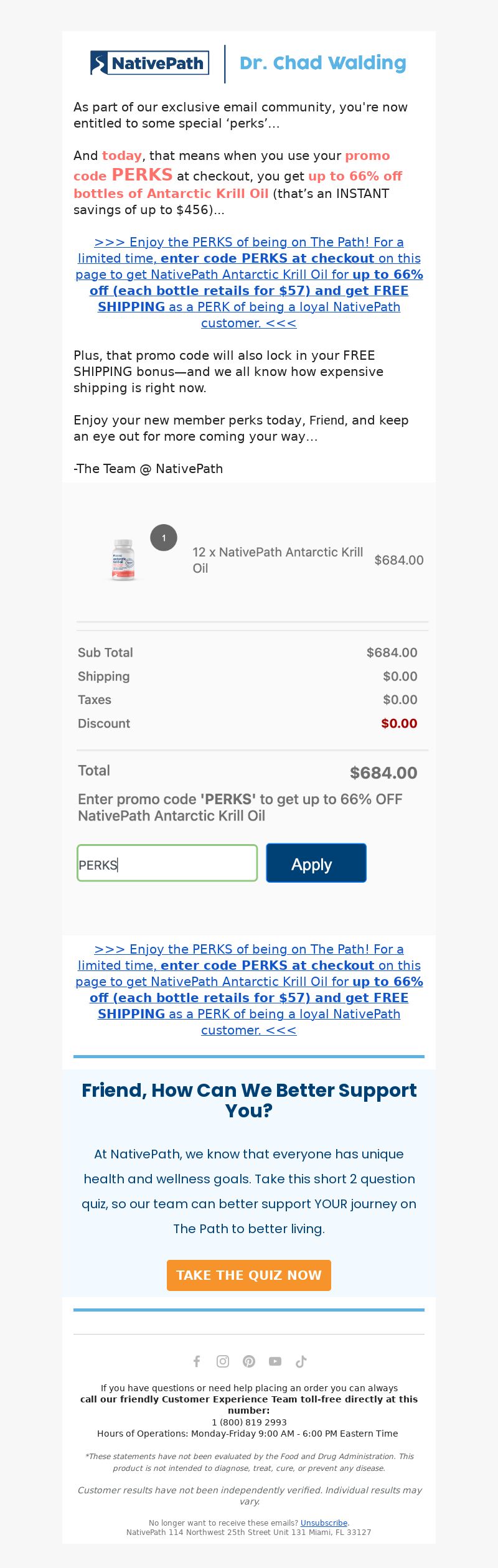Open the second 'Enjoy the PERKS' link below Apply
This screenshot has width=498, height=1568.
(x=249, y=990)
